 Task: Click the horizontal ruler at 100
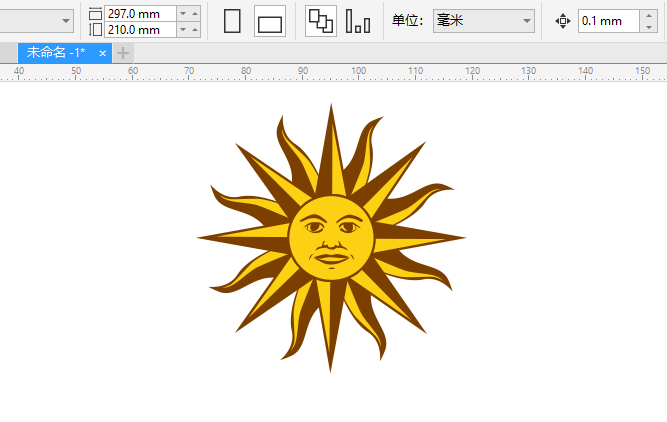point(358,72)
